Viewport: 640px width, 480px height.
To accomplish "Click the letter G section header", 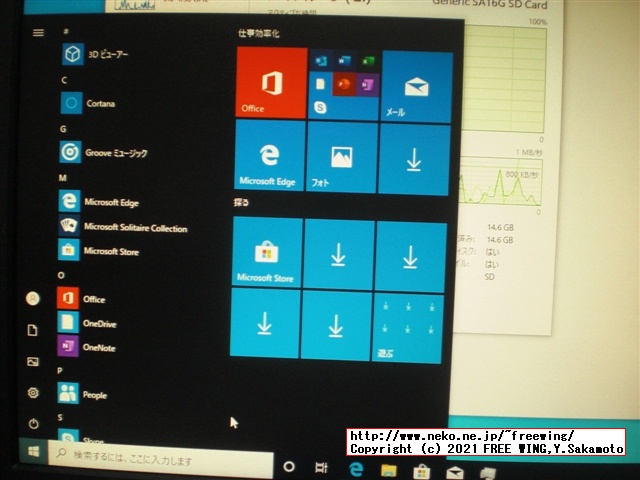I will click(x=63, y=129).
